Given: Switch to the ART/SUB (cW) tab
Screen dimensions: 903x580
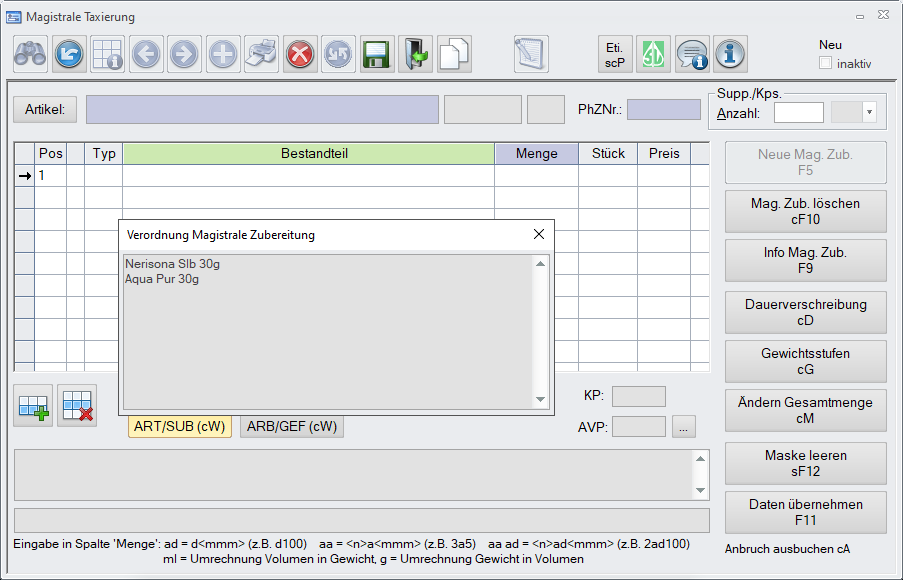Looking at the screenshot, I should (180, 427).
